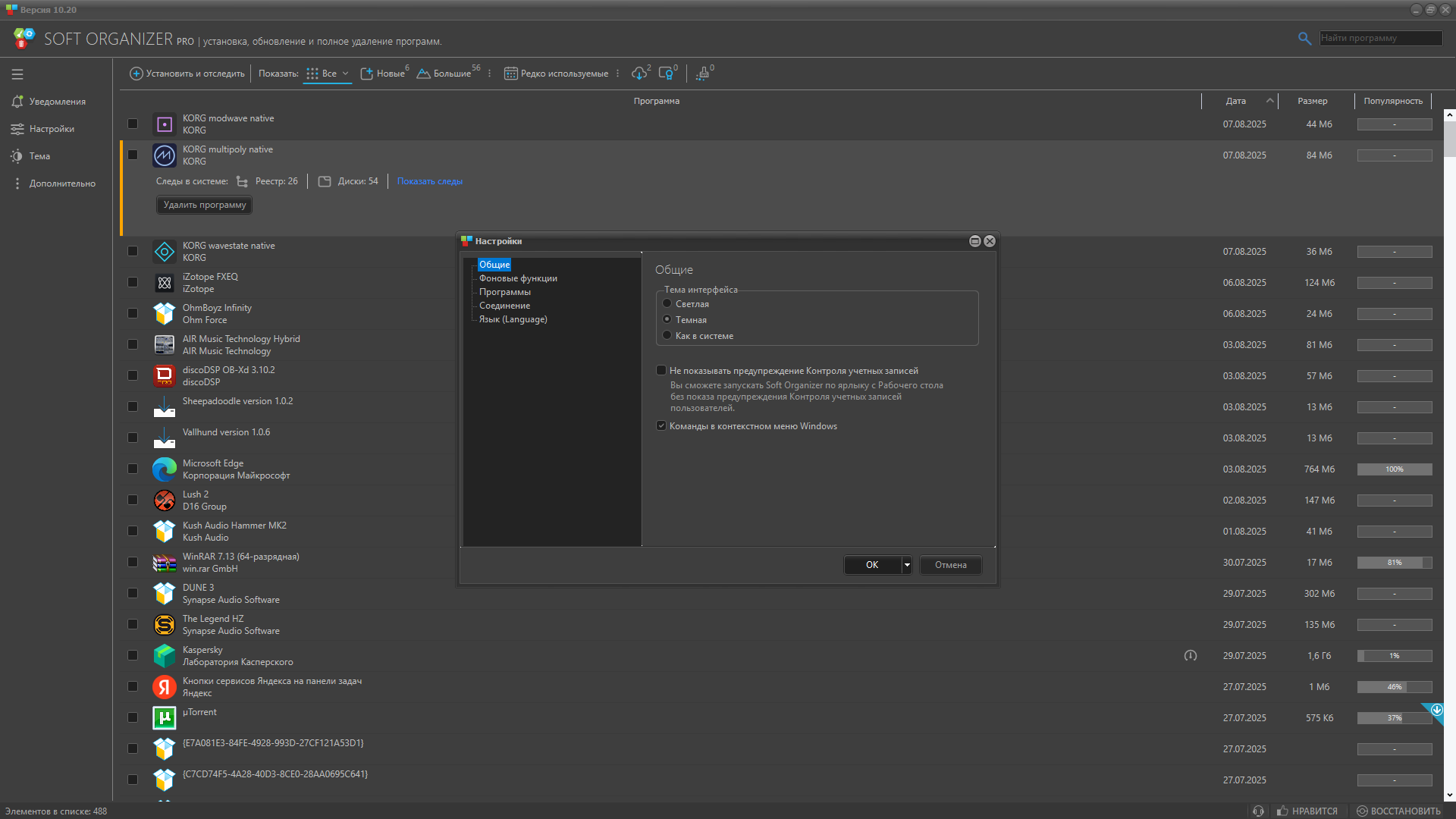Select the Светлая theme radio
The image size is (1456, 819).
tap(667, 303)
